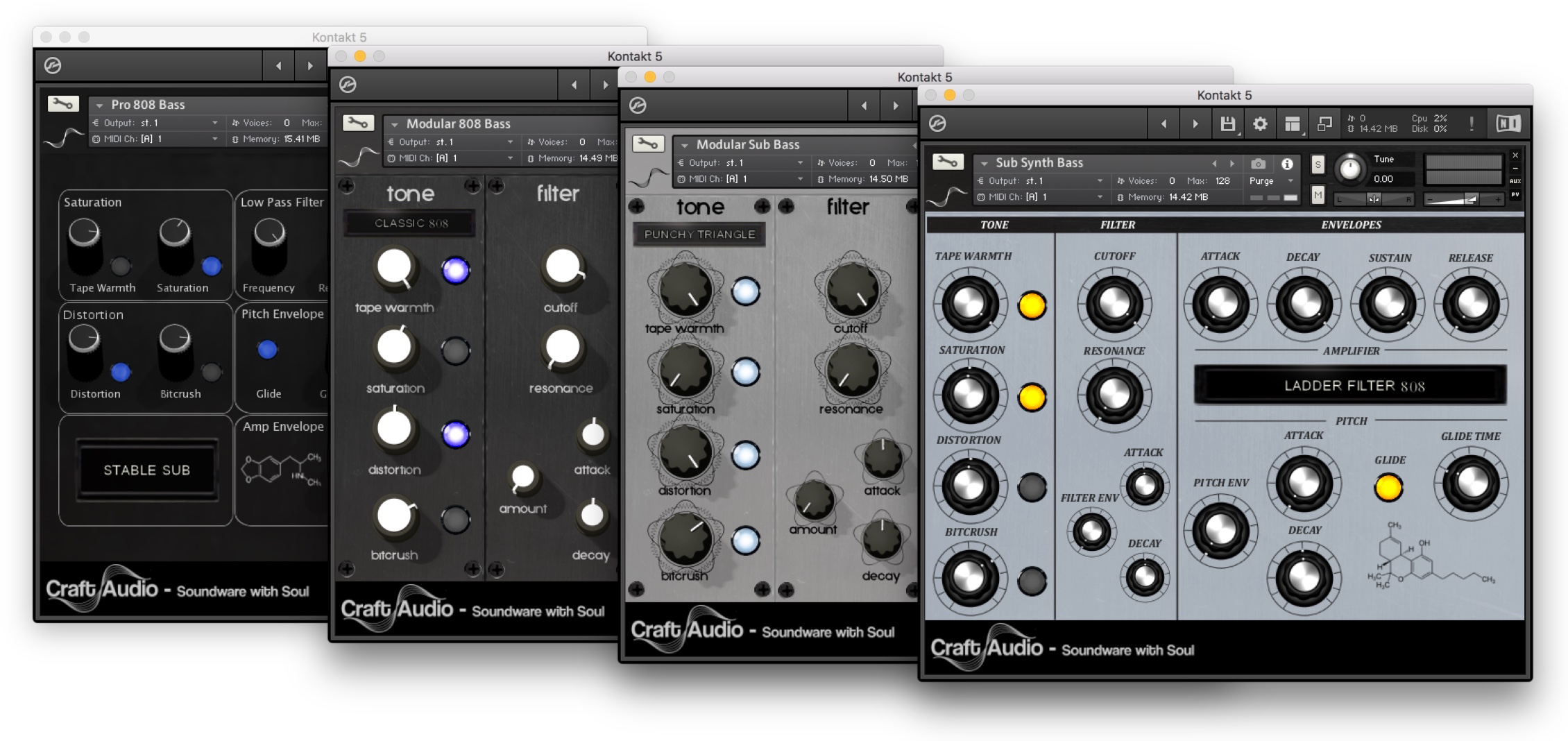
Task: Click the cutoff knob in Modular 808 Bass
Action: [563, 267]
